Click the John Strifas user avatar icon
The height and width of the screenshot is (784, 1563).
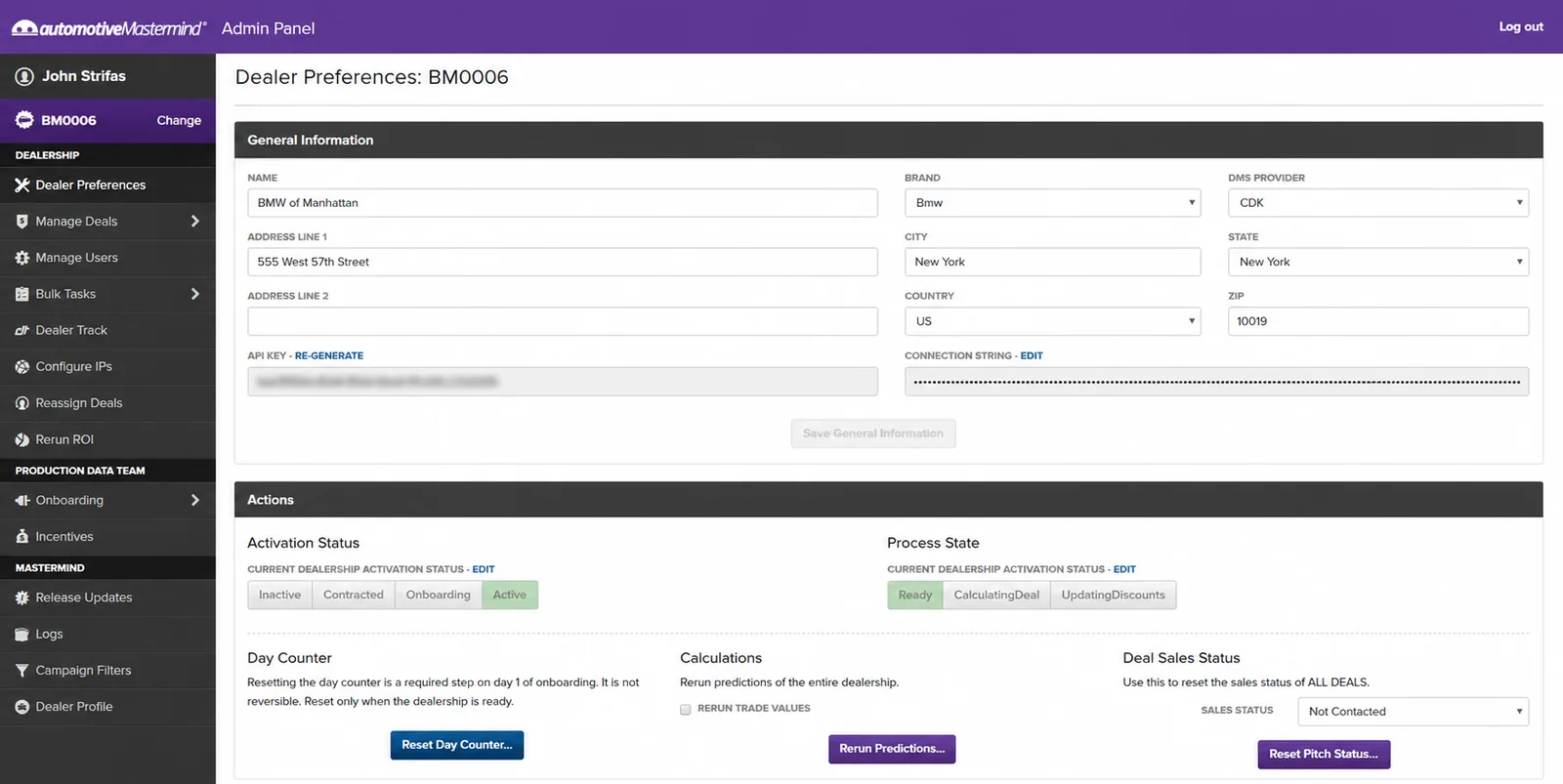24,76
